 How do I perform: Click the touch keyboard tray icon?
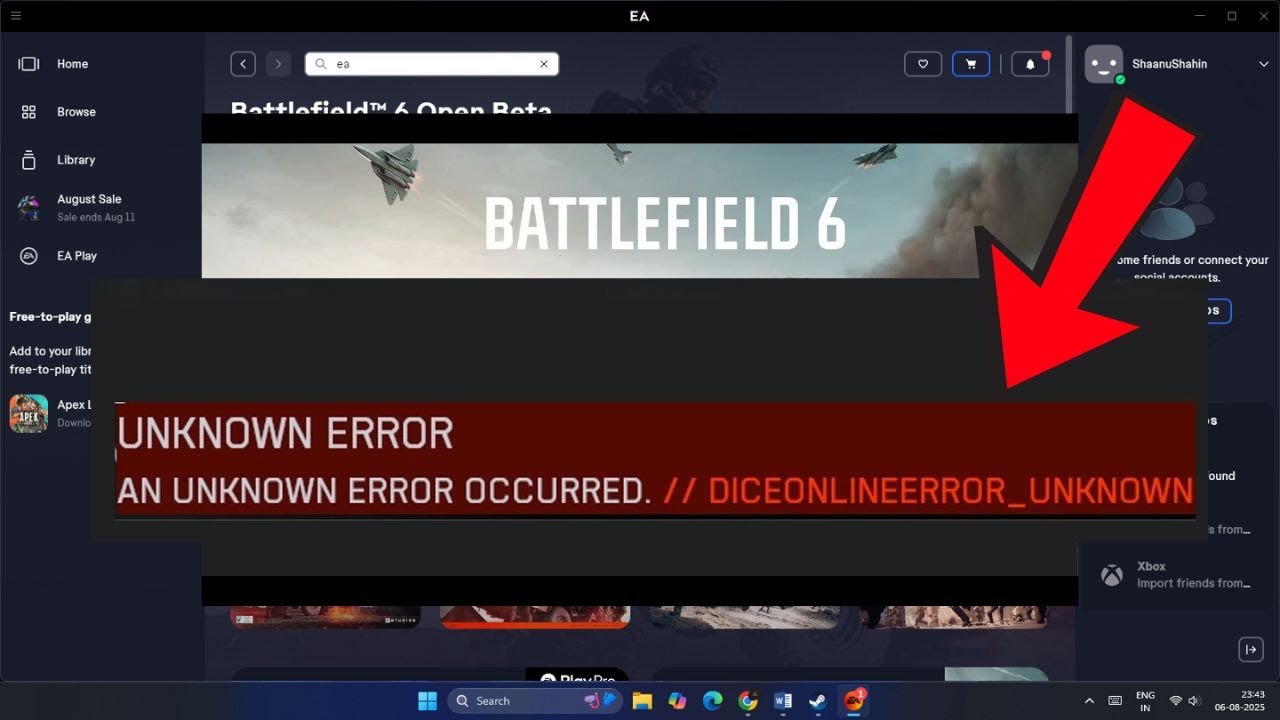[x=1115, y=701]
